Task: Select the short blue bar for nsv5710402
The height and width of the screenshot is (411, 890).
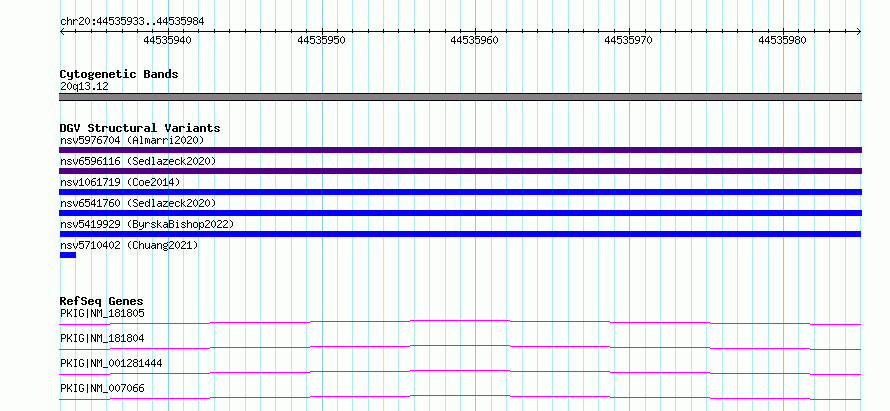Action: click(68, 255)
